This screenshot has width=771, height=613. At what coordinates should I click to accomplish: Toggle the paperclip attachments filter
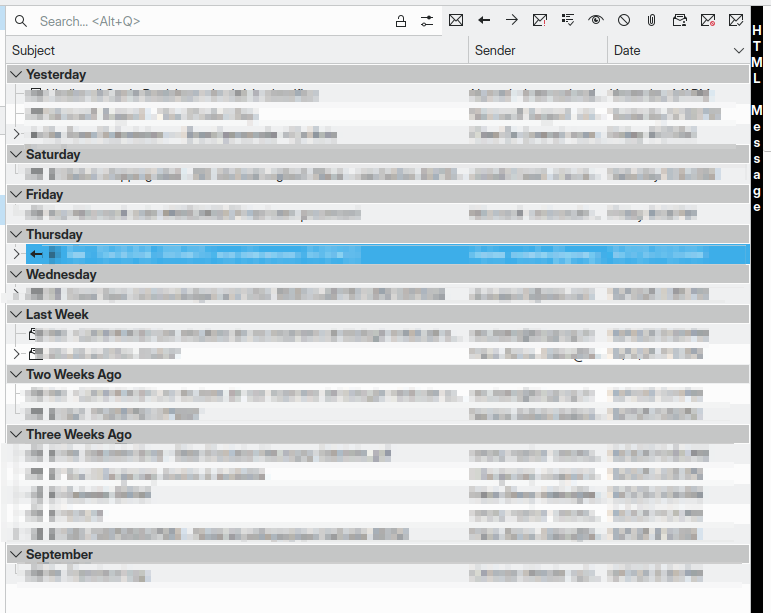click(651, 20)
